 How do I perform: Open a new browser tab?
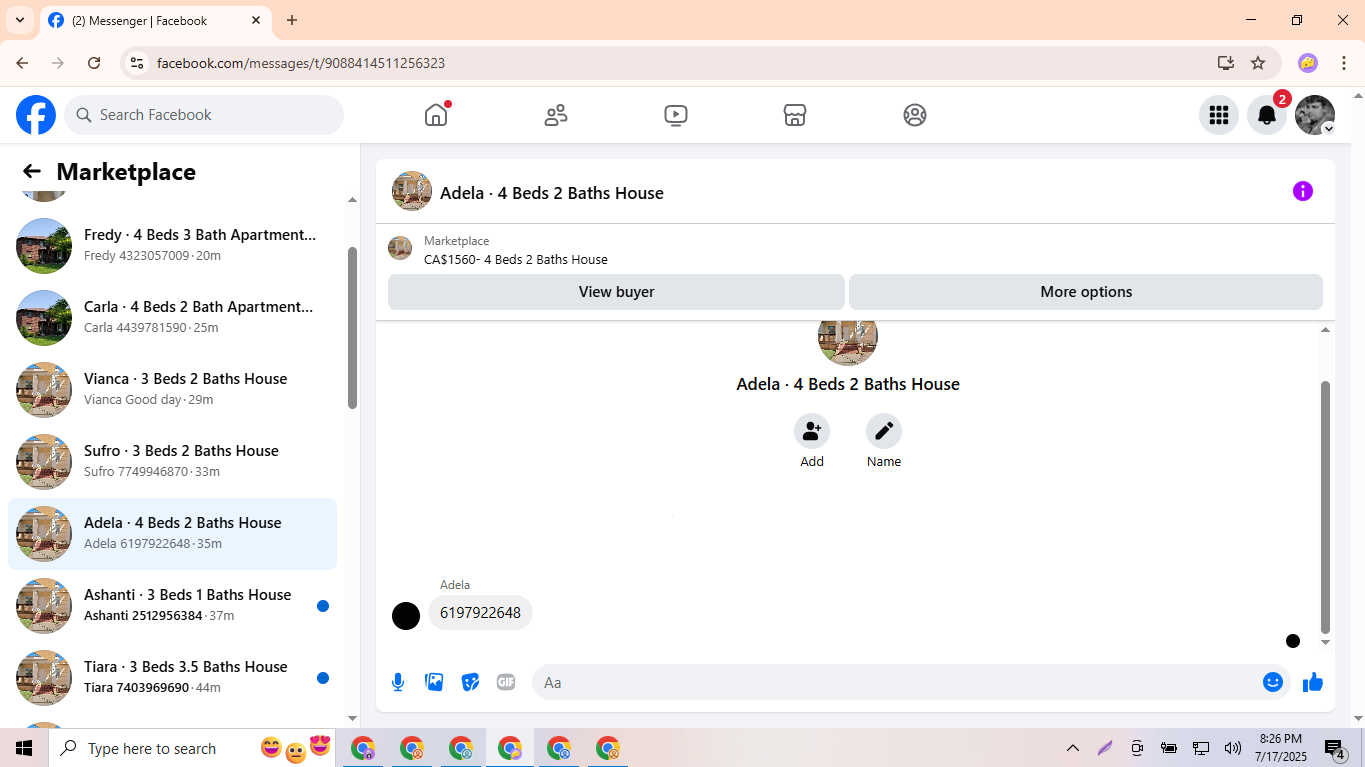[292, 20]
